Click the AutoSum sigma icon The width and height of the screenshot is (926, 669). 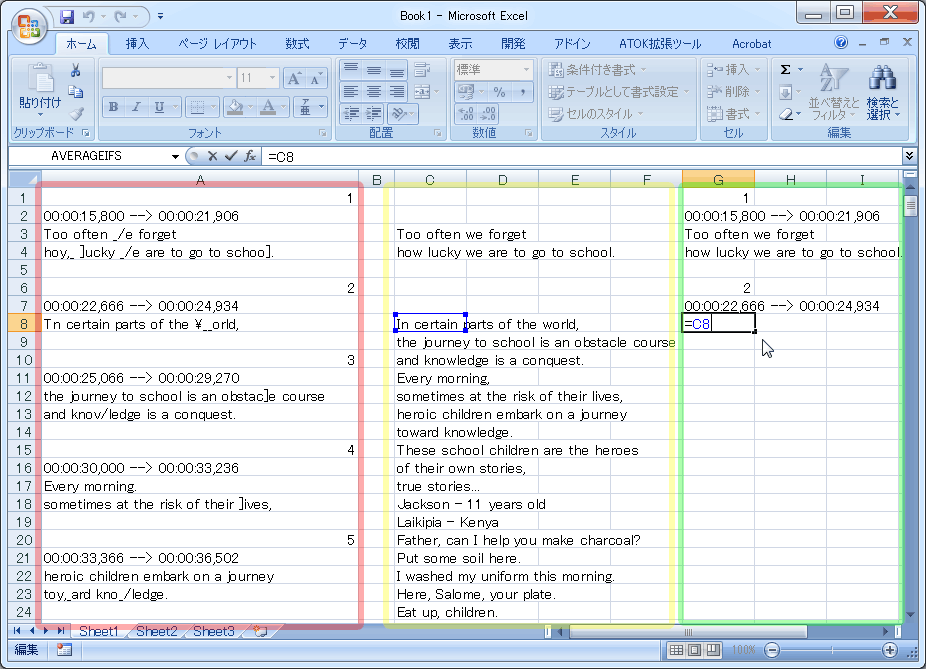click(785, 70)
